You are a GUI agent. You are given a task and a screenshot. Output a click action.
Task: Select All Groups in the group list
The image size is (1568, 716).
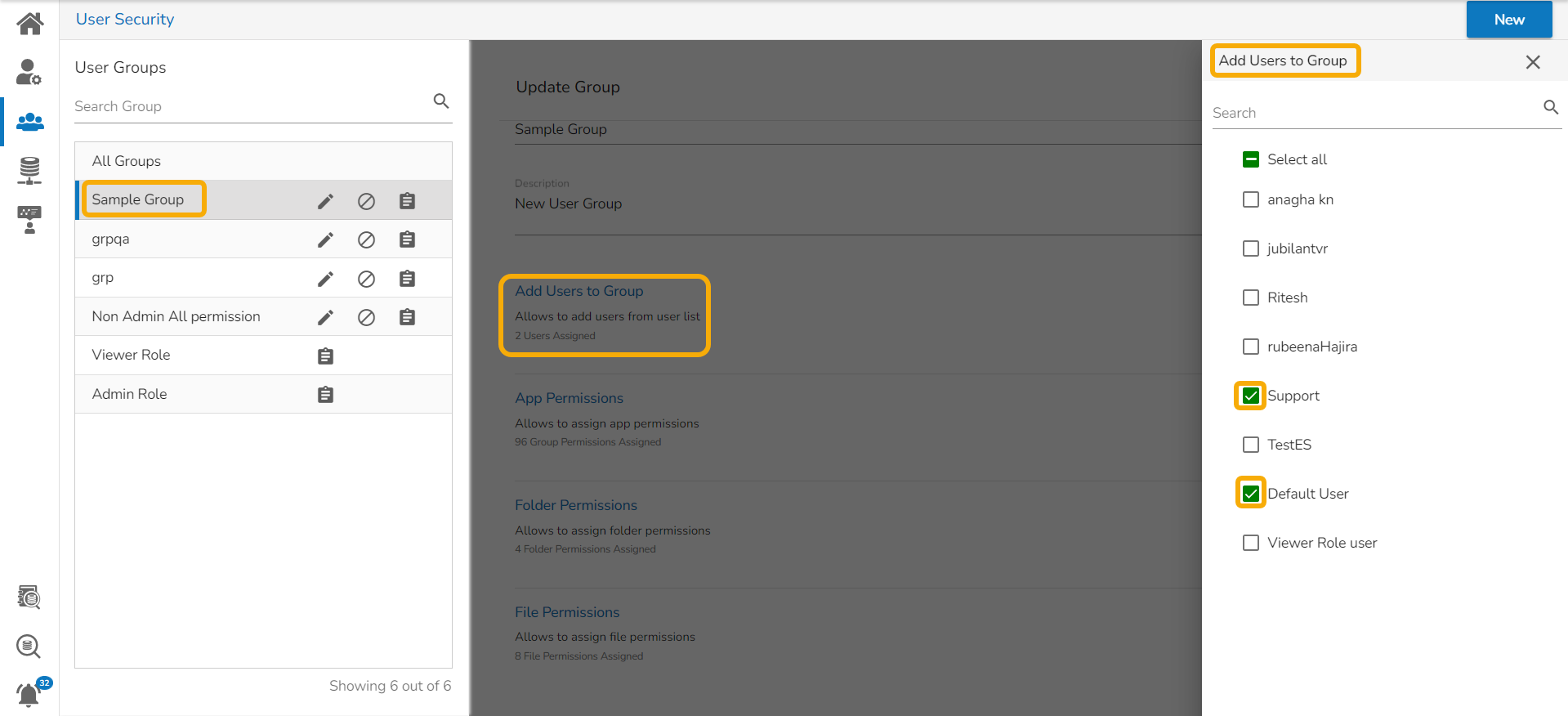127,161
